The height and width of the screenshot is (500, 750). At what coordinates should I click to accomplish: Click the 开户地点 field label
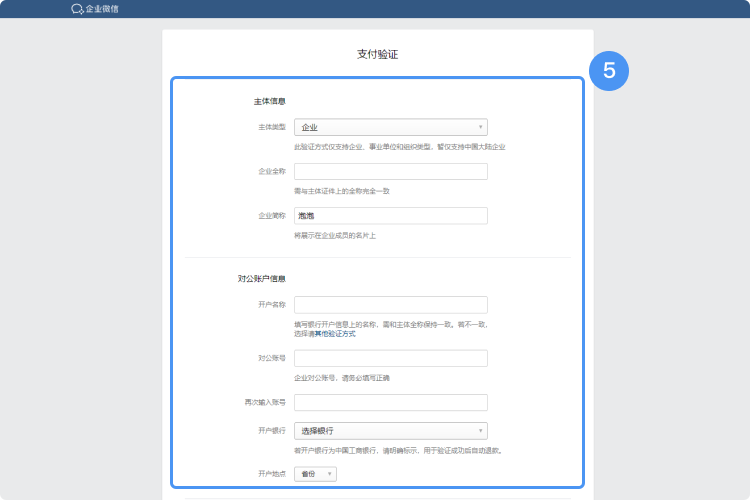[x=272, y=474]
